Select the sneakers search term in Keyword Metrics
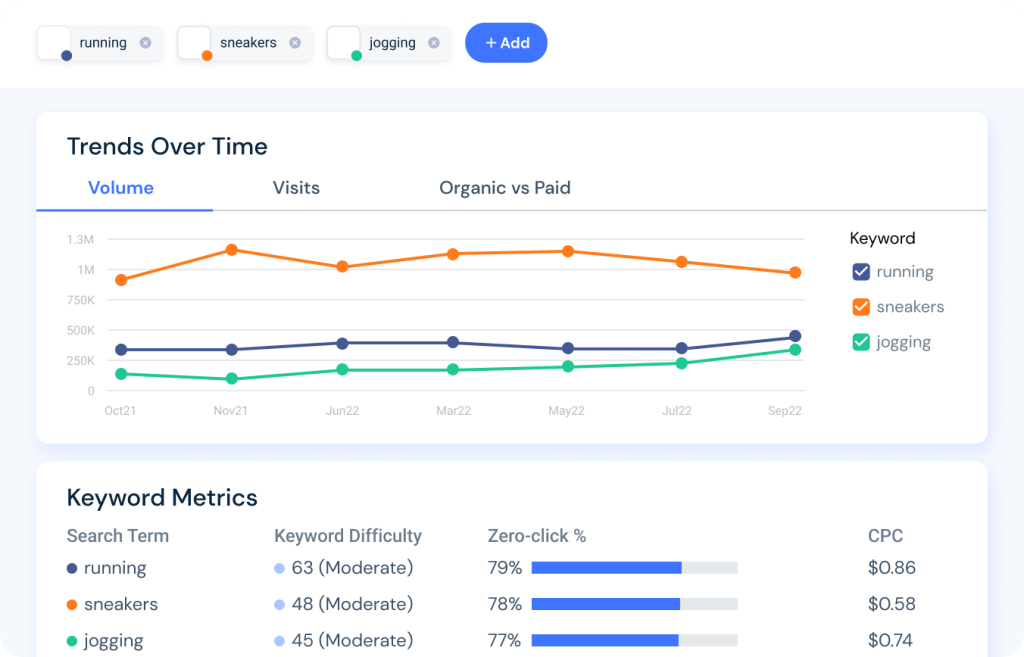The width and height of the screenshot is (1024, 657). click(x=119, y=604)
